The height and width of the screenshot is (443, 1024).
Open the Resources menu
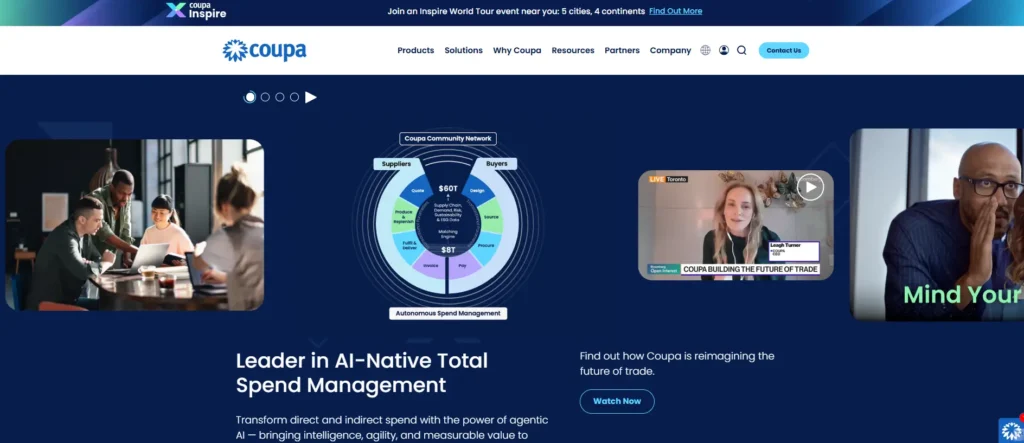click(x=573, y=50)
